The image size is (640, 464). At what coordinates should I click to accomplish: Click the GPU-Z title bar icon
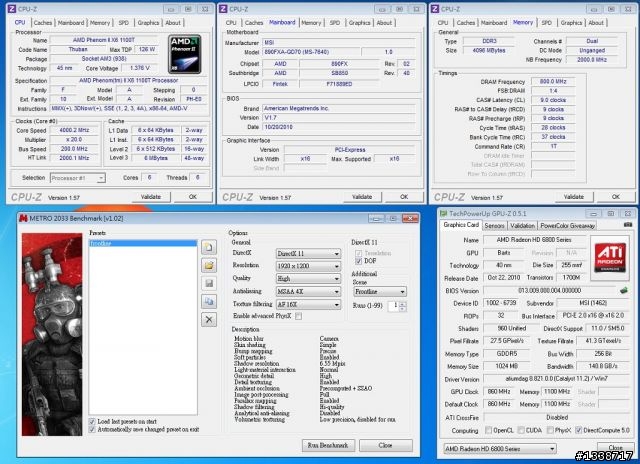tap(443, 213)
